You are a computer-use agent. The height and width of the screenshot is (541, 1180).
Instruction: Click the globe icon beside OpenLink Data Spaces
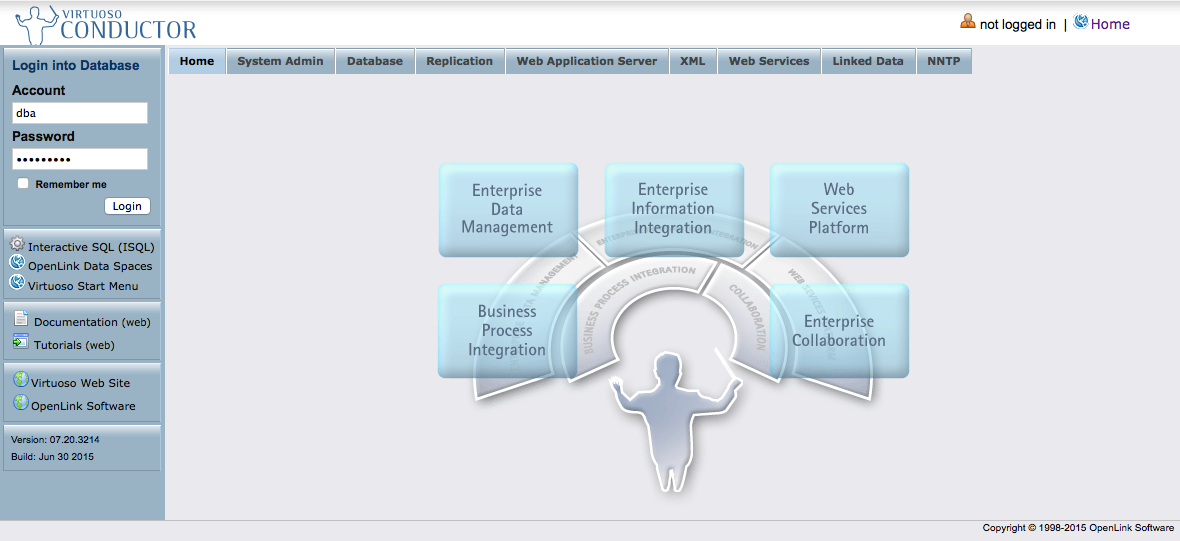click(x=17, y=263)
